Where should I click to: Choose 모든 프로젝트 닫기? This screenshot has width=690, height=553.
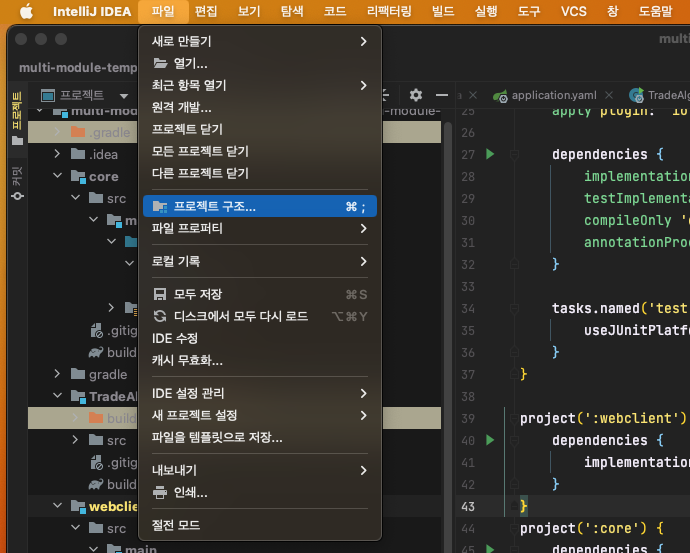pyautogui.click(x=260, y=151)
